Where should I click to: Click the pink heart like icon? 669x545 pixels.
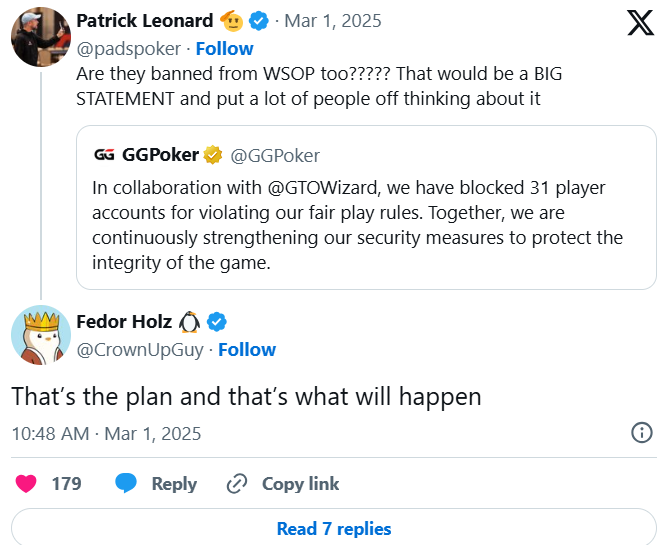(x=27, y=484)
